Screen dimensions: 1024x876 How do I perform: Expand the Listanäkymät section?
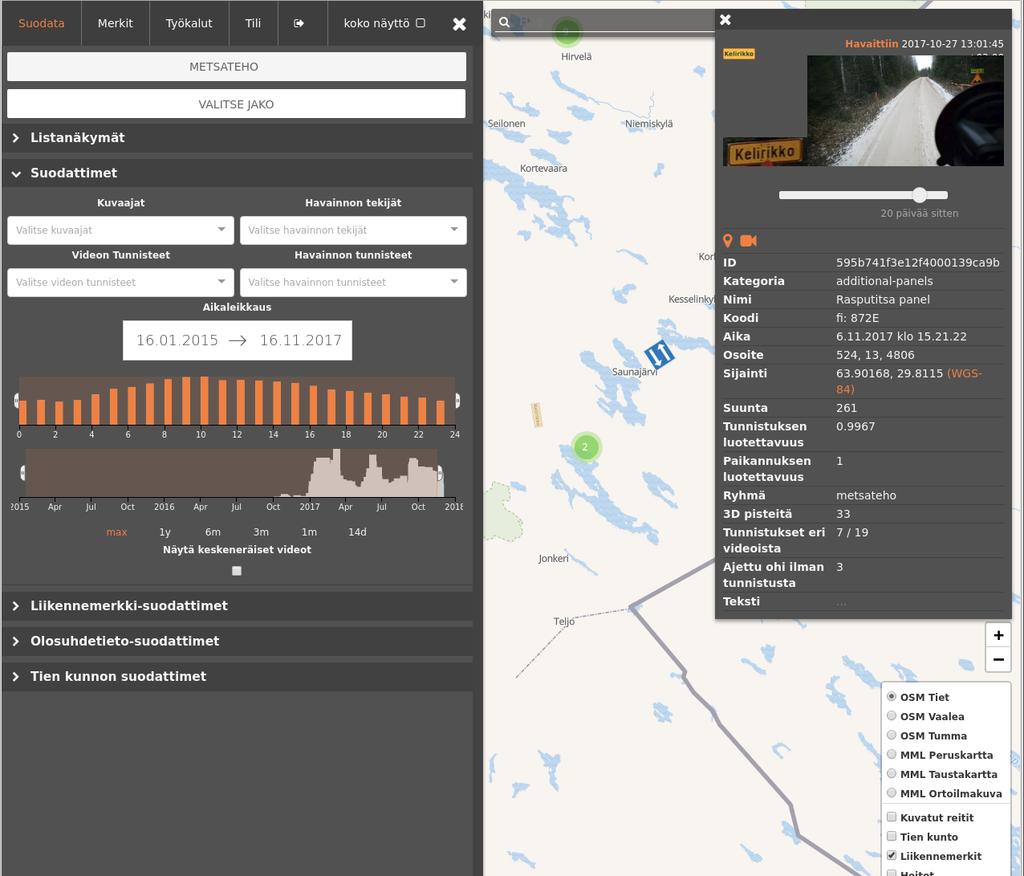pos(237,138)
